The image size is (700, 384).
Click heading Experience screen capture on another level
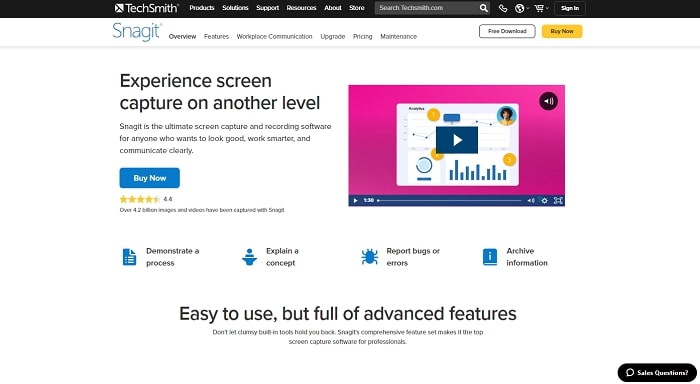pyautogui.click(x=220, y=92)
